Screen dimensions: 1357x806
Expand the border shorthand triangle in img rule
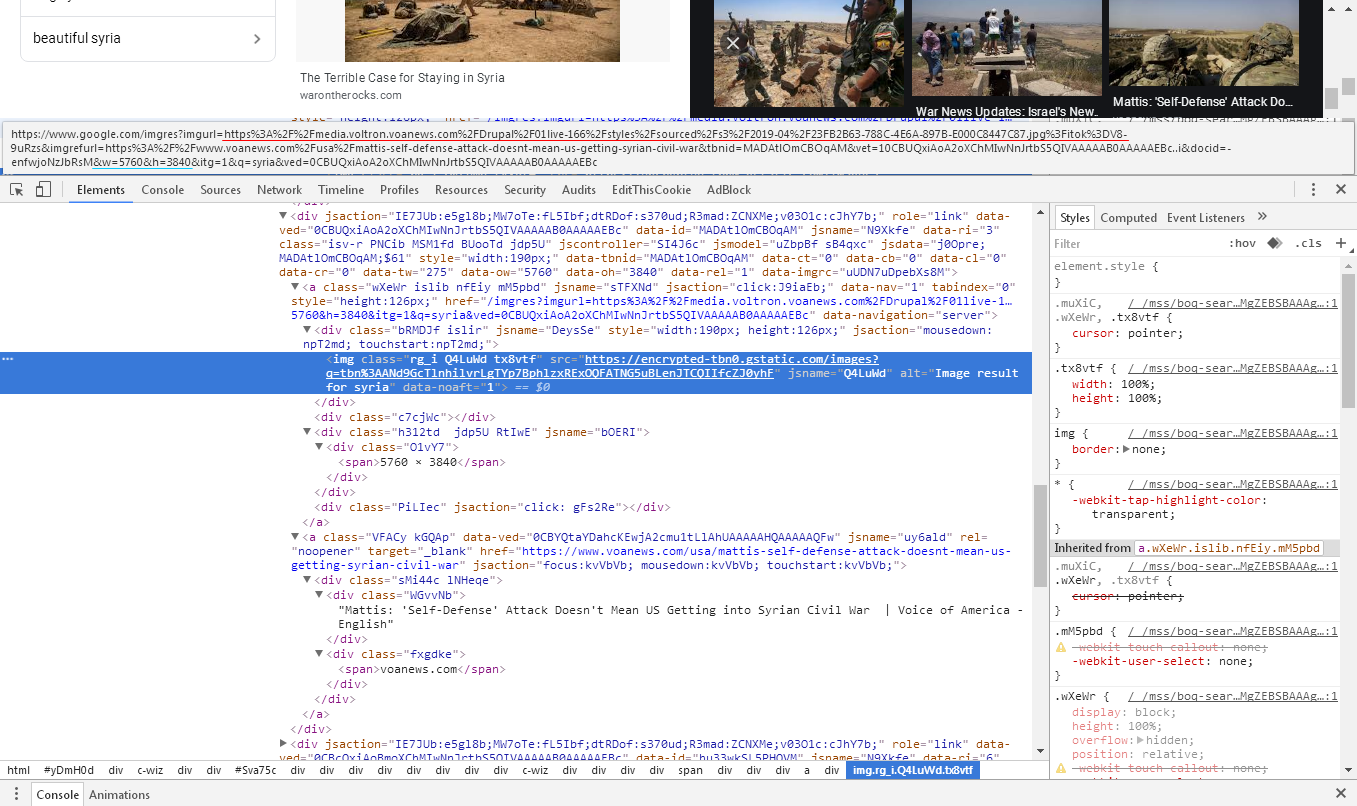[1127, 449]
